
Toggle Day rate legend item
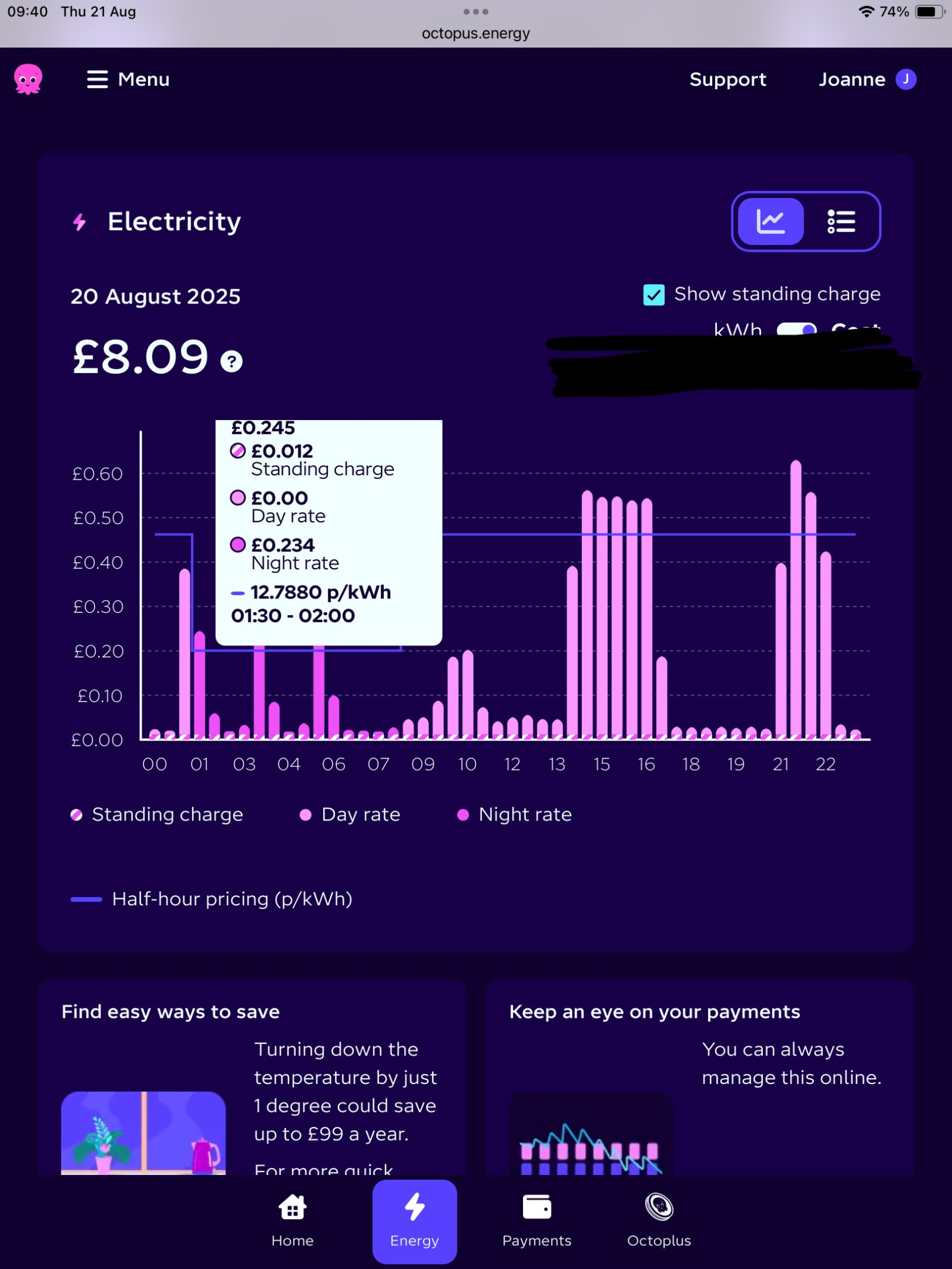[350, 814]
